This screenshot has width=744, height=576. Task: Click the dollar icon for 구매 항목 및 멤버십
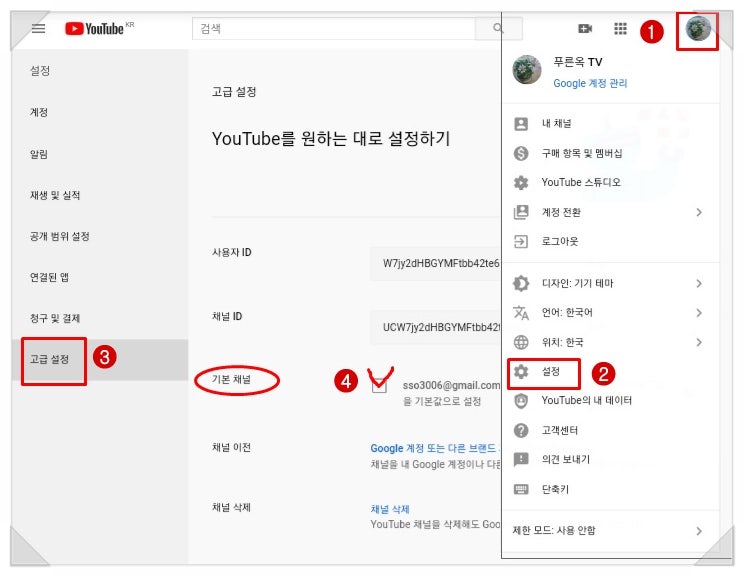pos(521,153)
